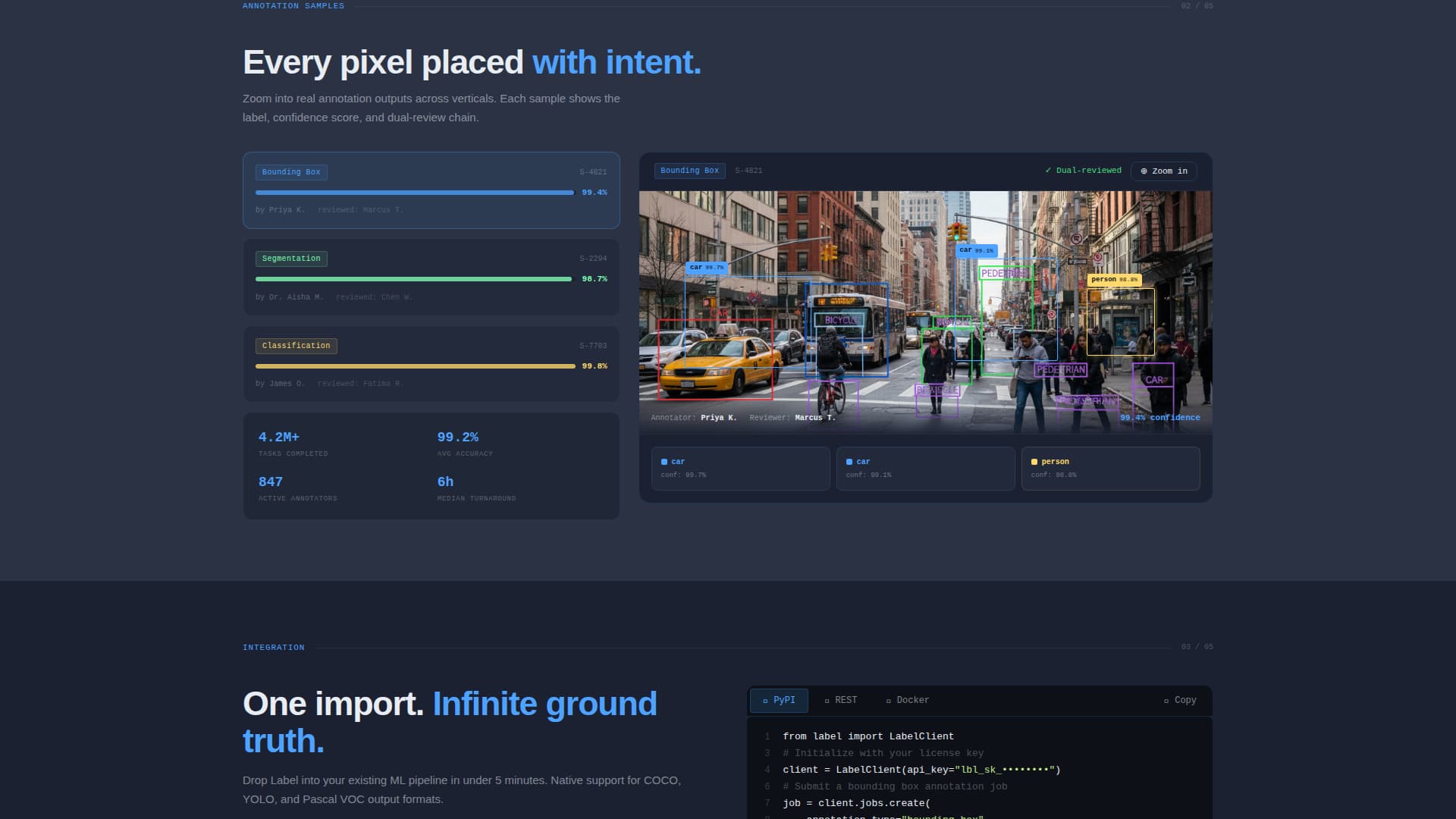Click the Zoom in button
1456x819 pixels.
tap(1163, 171)
